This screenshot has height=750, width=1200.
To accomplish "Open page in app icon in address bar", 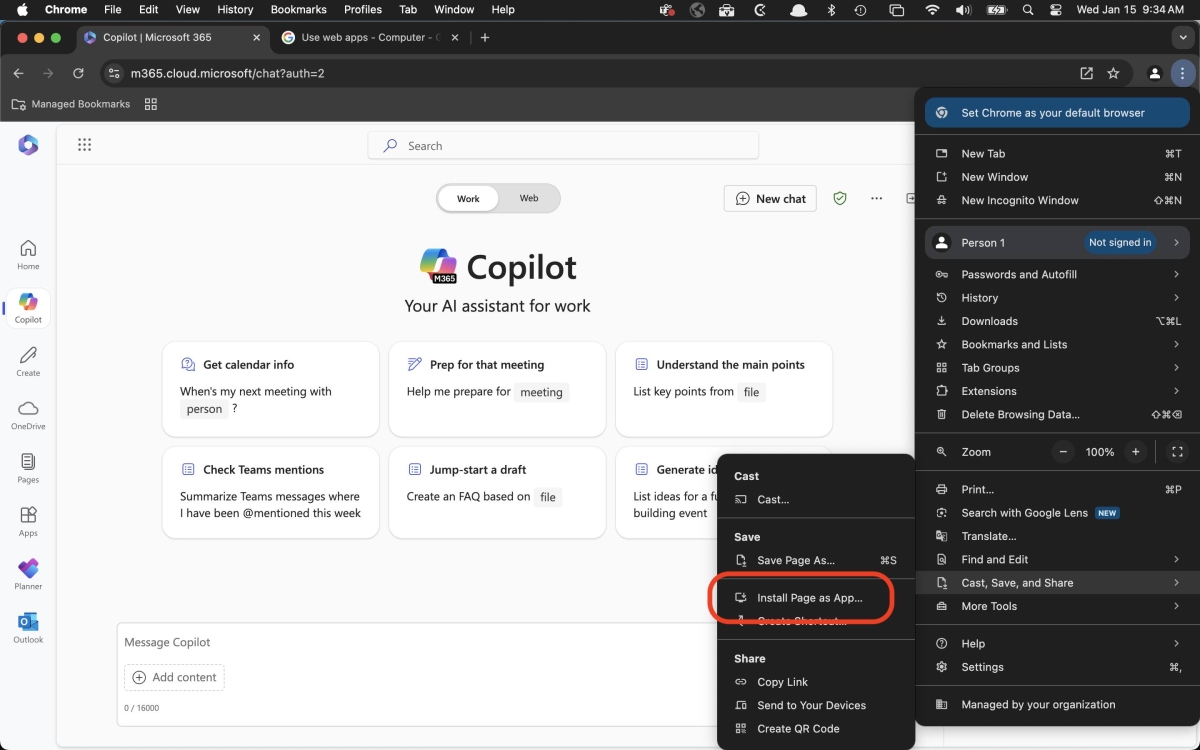I will (x=1086, y=73).
